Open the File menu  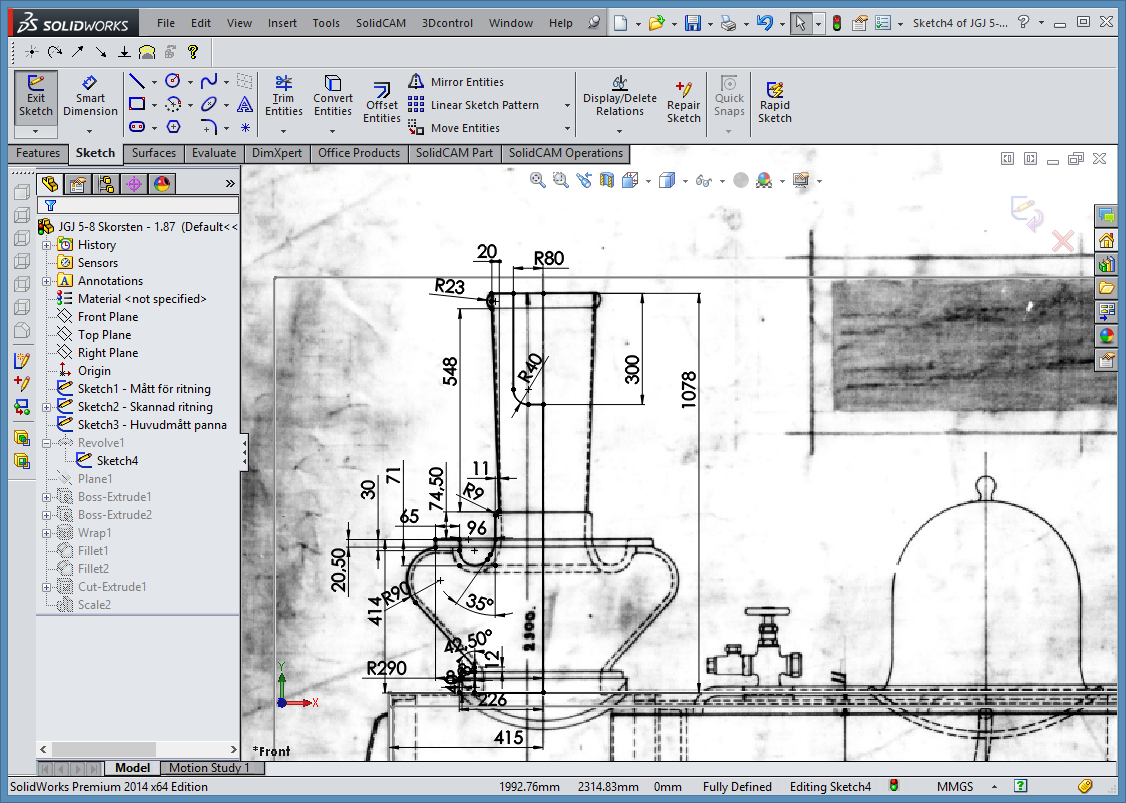pyautogui.click(x=166, y=23)
